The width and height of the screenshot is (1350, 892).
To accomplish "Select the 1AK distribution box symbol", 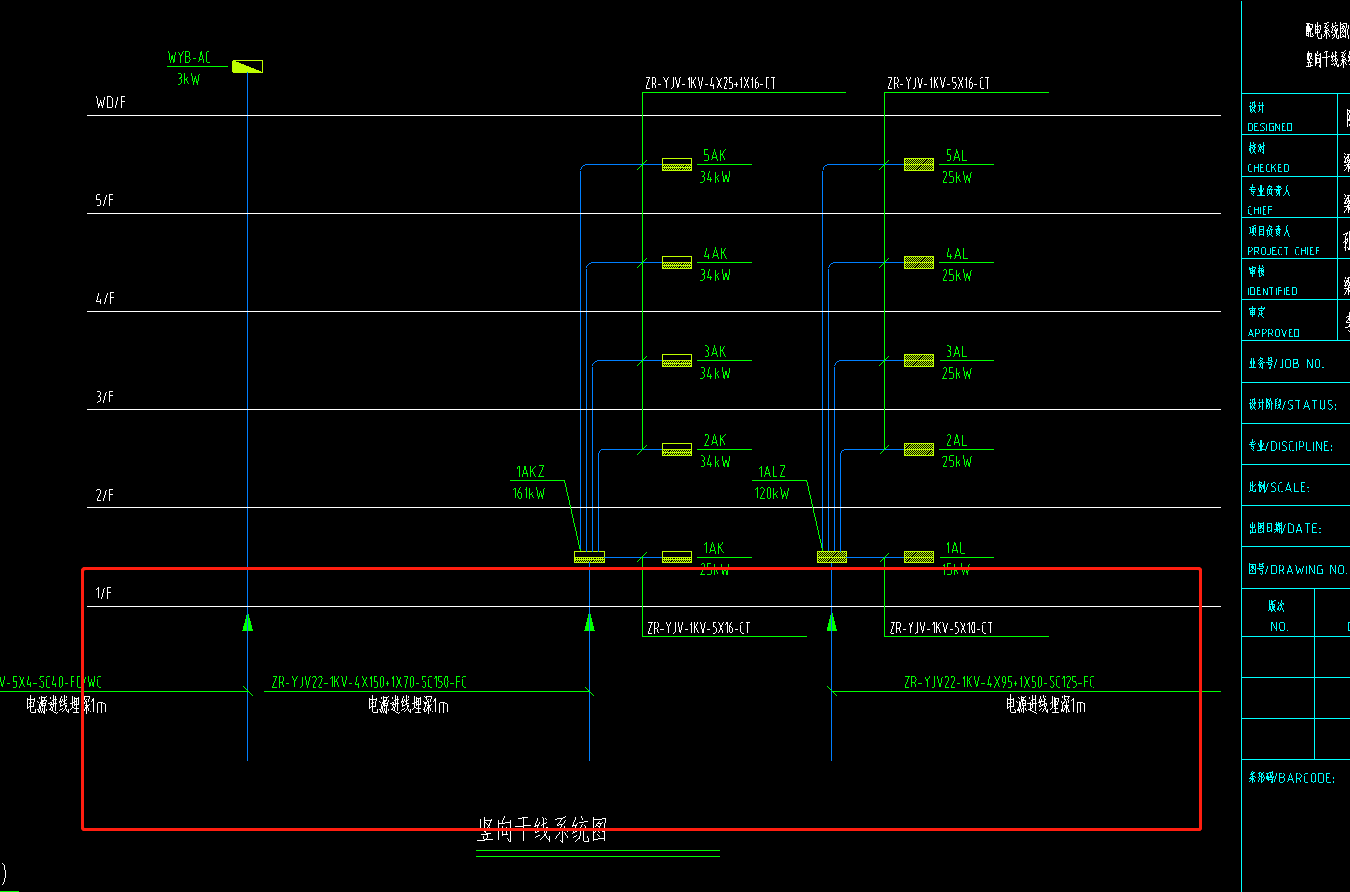I will 677,556.
